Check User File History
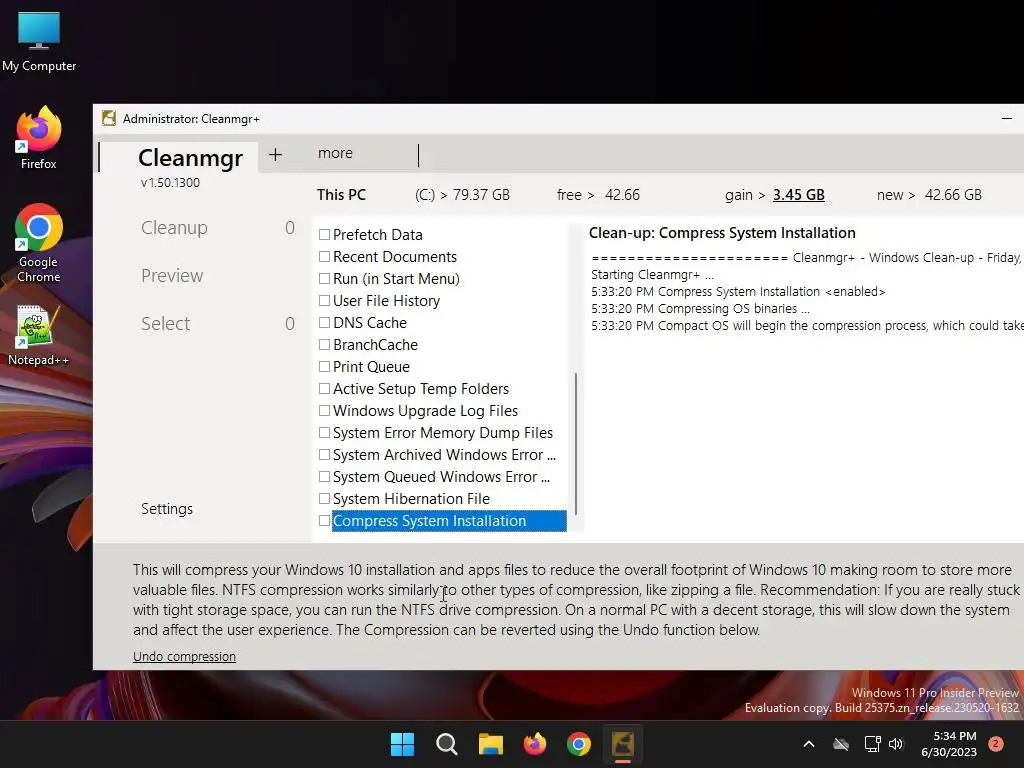 [324, 300]
